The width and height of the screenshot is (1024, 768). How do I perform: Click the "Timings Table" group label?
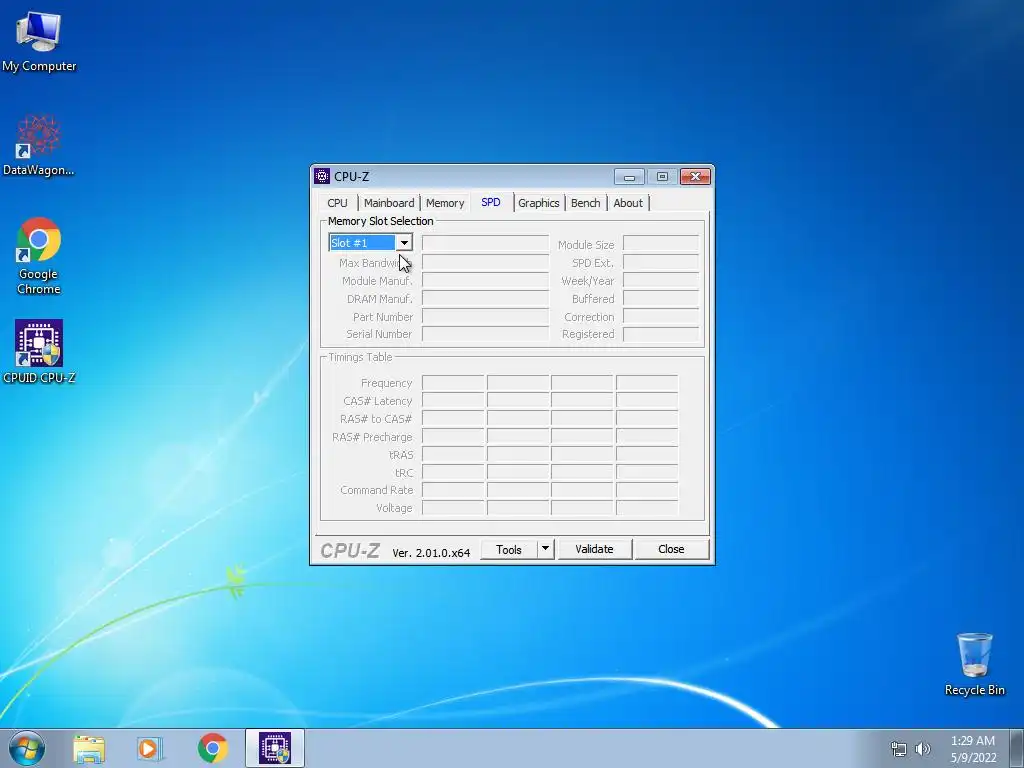click(x=360, y=357)
